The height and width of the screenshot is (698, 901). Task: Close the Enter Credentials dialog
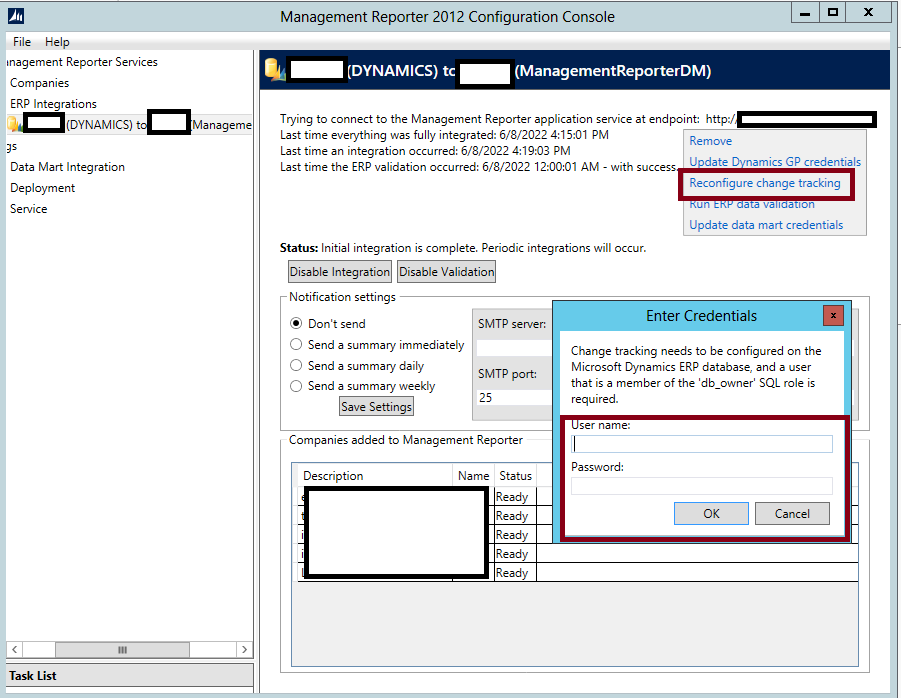[833, 315]
